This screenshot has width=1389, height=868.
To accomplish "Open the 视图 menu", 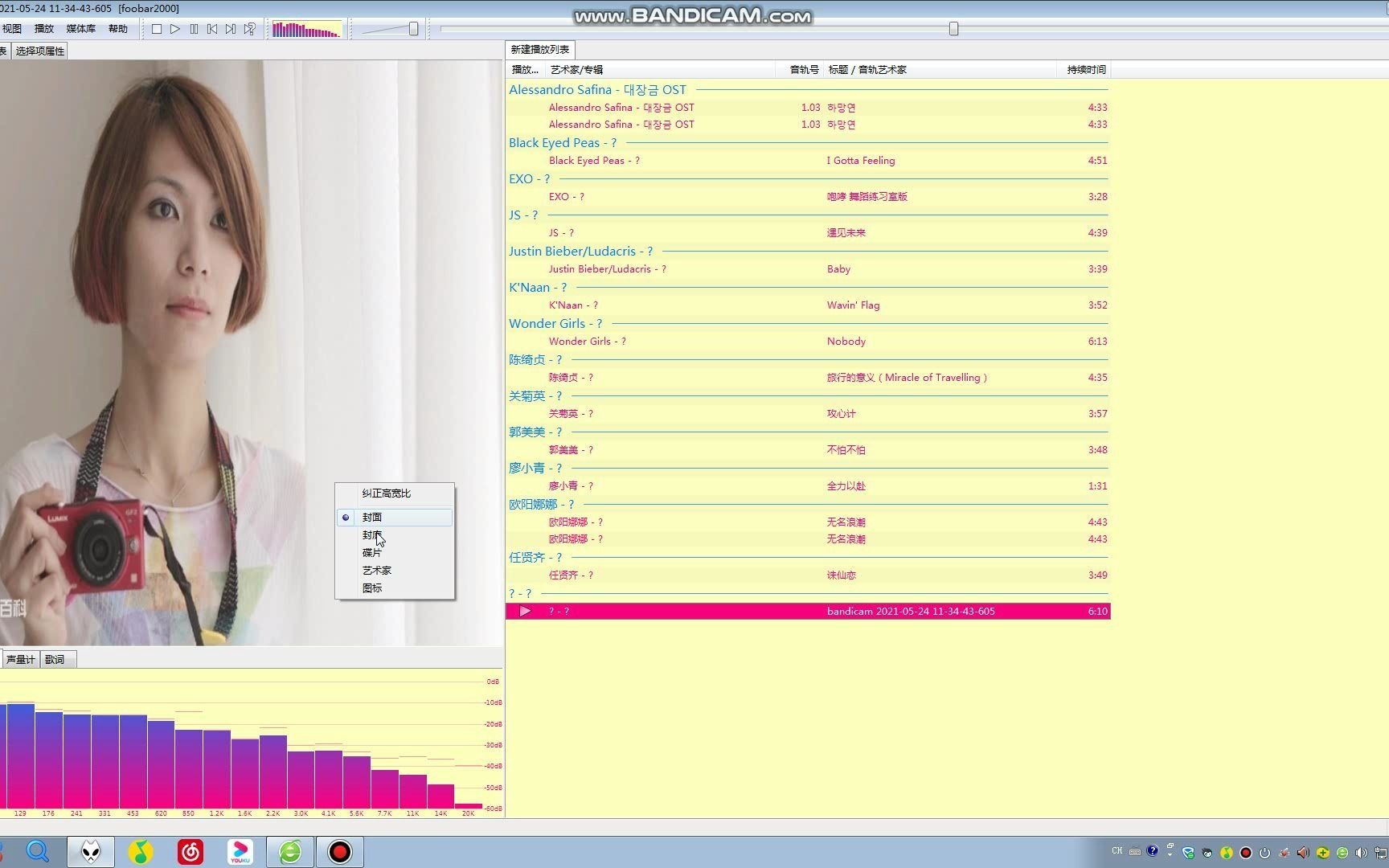I will tap(11, 29).
